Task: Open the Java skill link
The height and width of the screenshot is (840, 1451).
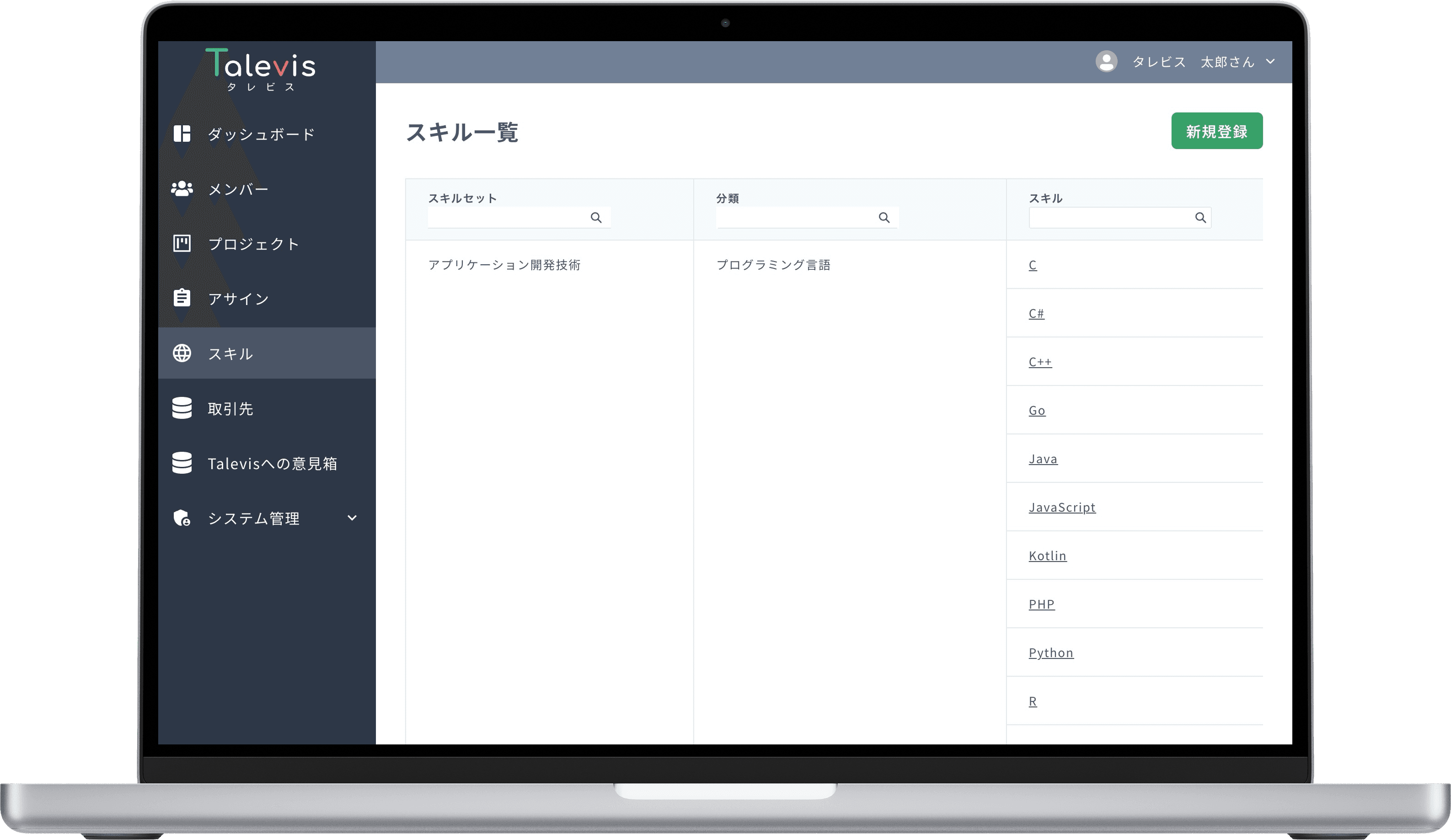Action: point(1043,459)
